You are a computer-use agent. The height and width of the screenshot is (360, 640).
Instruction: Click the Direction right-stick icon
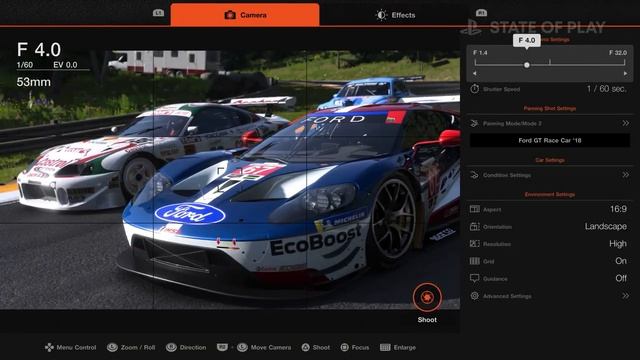(171, 347)
